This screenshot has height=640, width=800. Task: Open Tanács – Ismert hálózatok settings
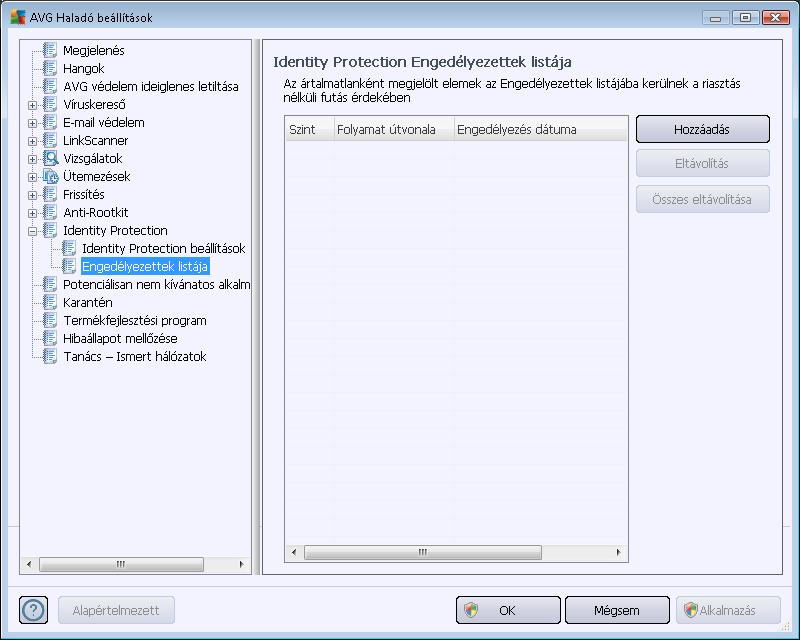pyautogui.click(x=135, y=356)
